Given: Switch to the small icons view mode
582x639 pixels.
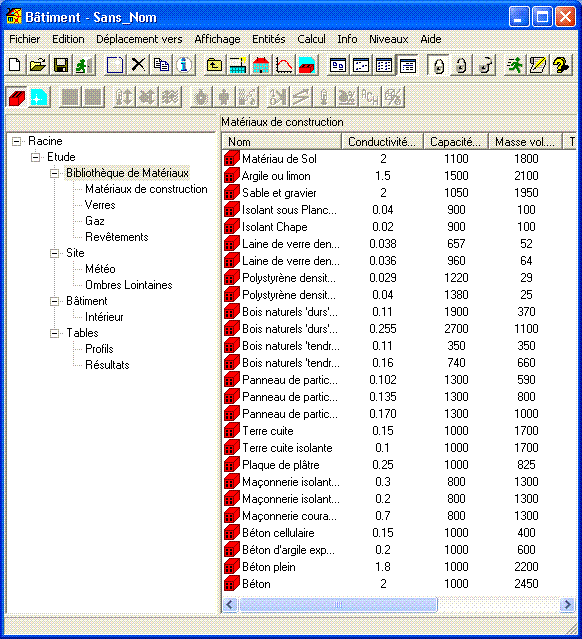Looking at the screenshot, I should pyautogui.click(x=361, y=65).
